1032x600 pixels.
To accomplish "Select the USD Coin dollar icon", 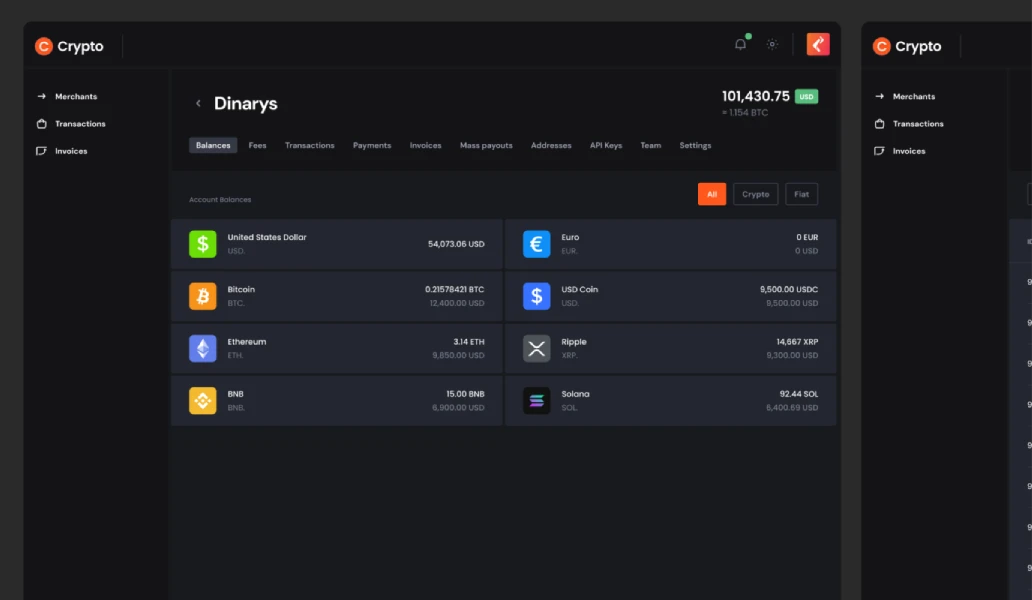I will click(x=536, y=296).
